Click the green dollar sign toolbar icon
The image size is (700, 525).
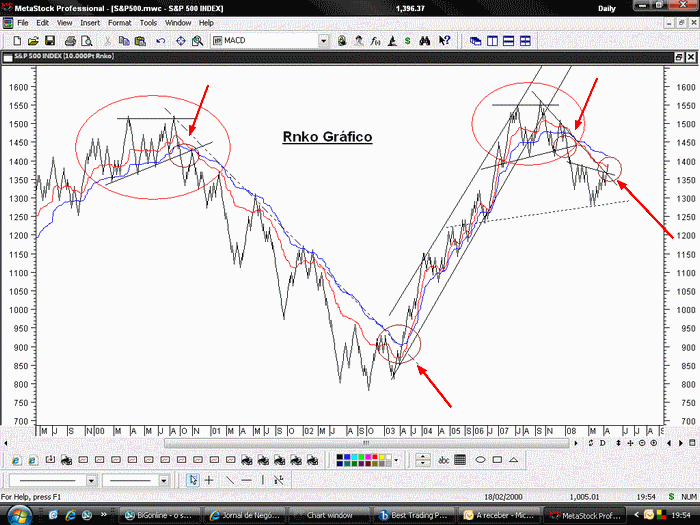[407, 41]
